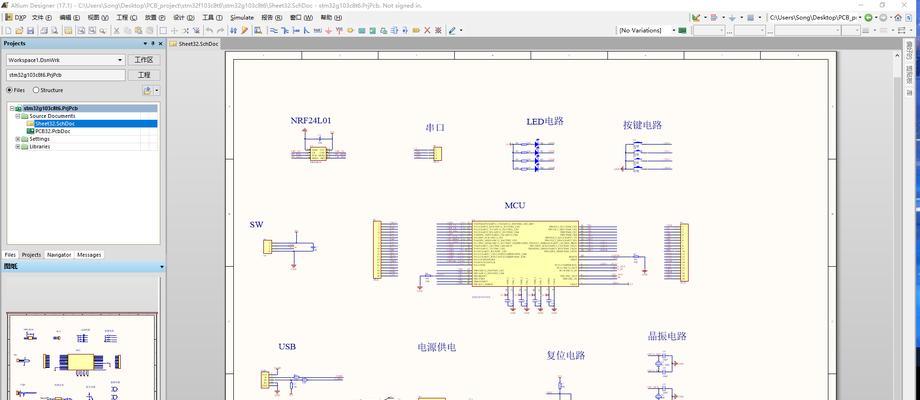Select Sheet32.SchDoc in the project tree
The height and width of the screenshot is (400, 920).
click(55, 124)
